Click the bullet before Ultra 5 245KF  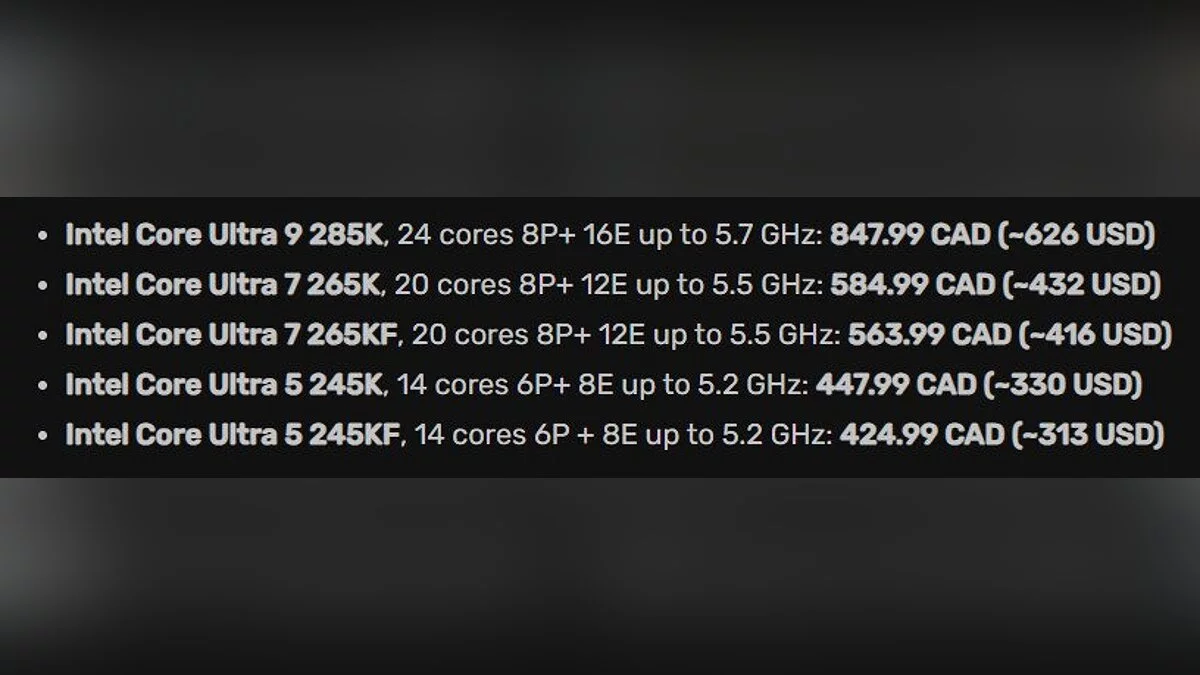tap(41, 436)
